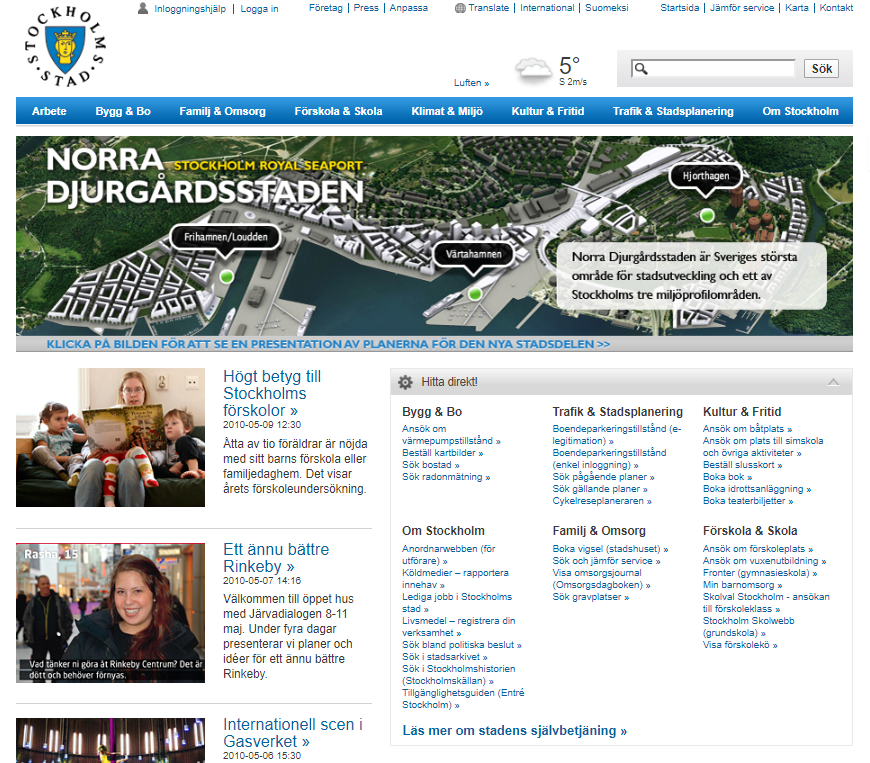Viewport: 870px width, 763px height.
Task: Click the gear icon in Hitta direkt
Action: tap(406, 382)
